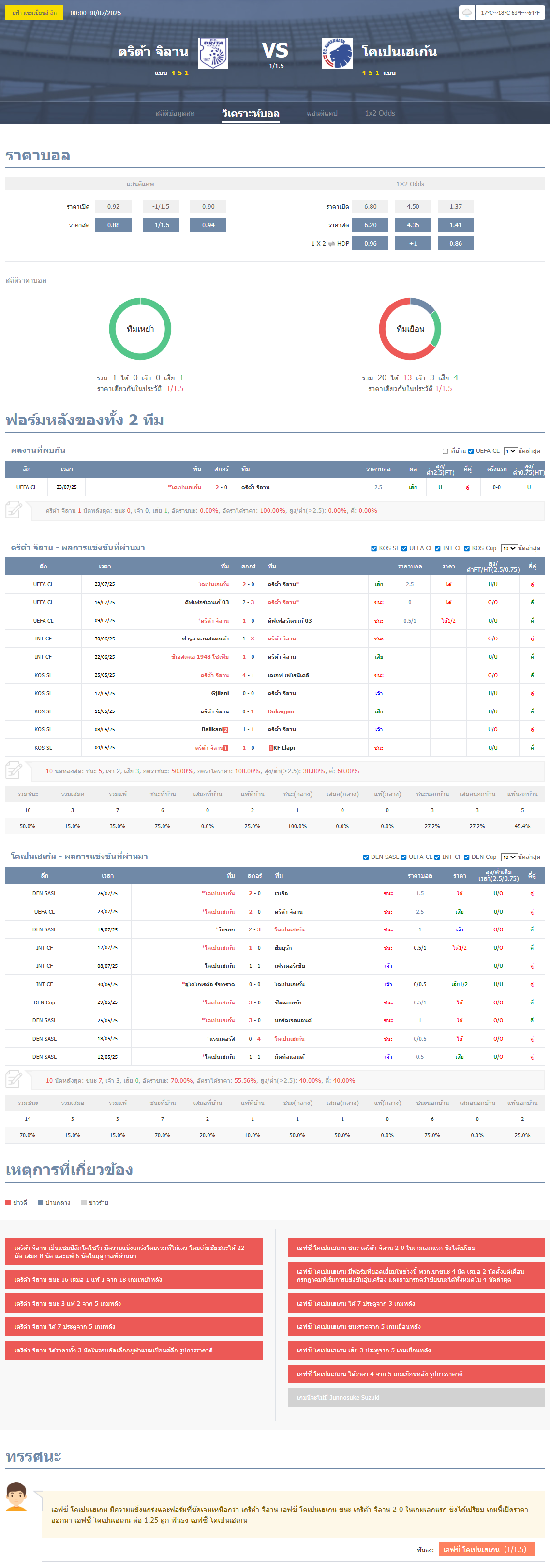550x1568 pixels.
Task: Go to the 1x2 Odds tab
Action: pos(380,113)
